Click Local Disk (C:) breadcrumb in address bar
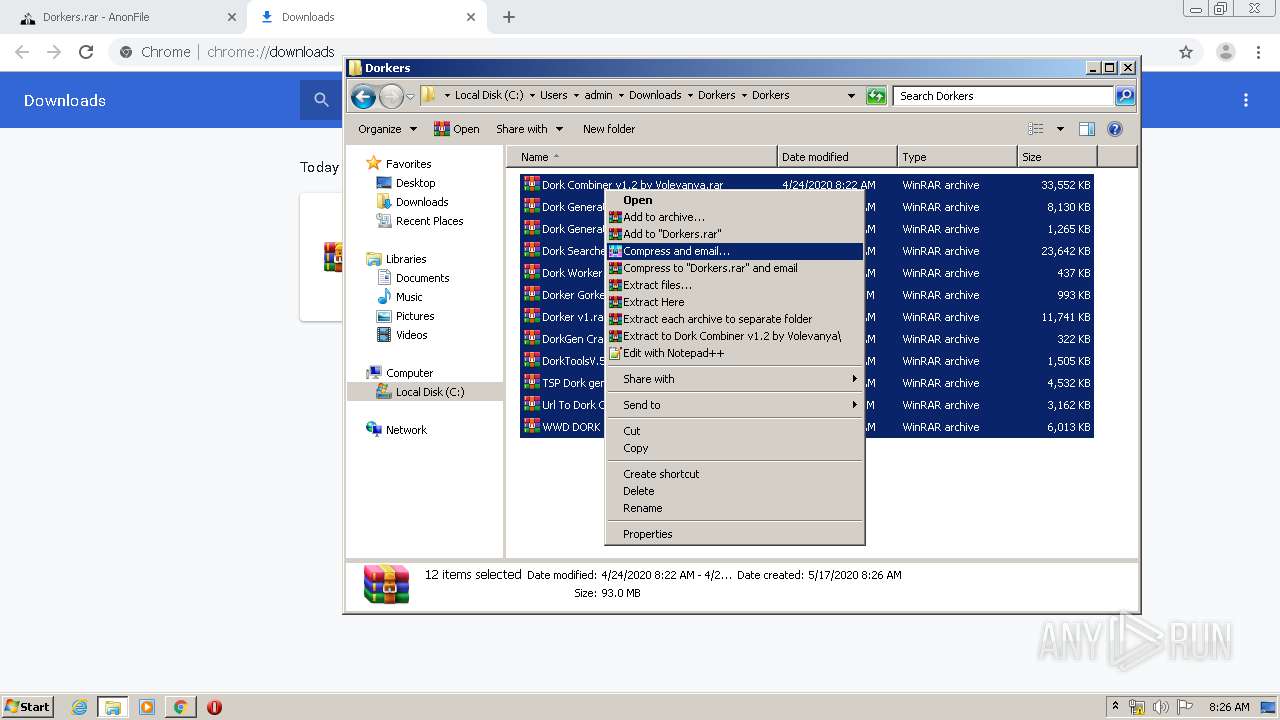1280x720 pixels. pos(488,96)
